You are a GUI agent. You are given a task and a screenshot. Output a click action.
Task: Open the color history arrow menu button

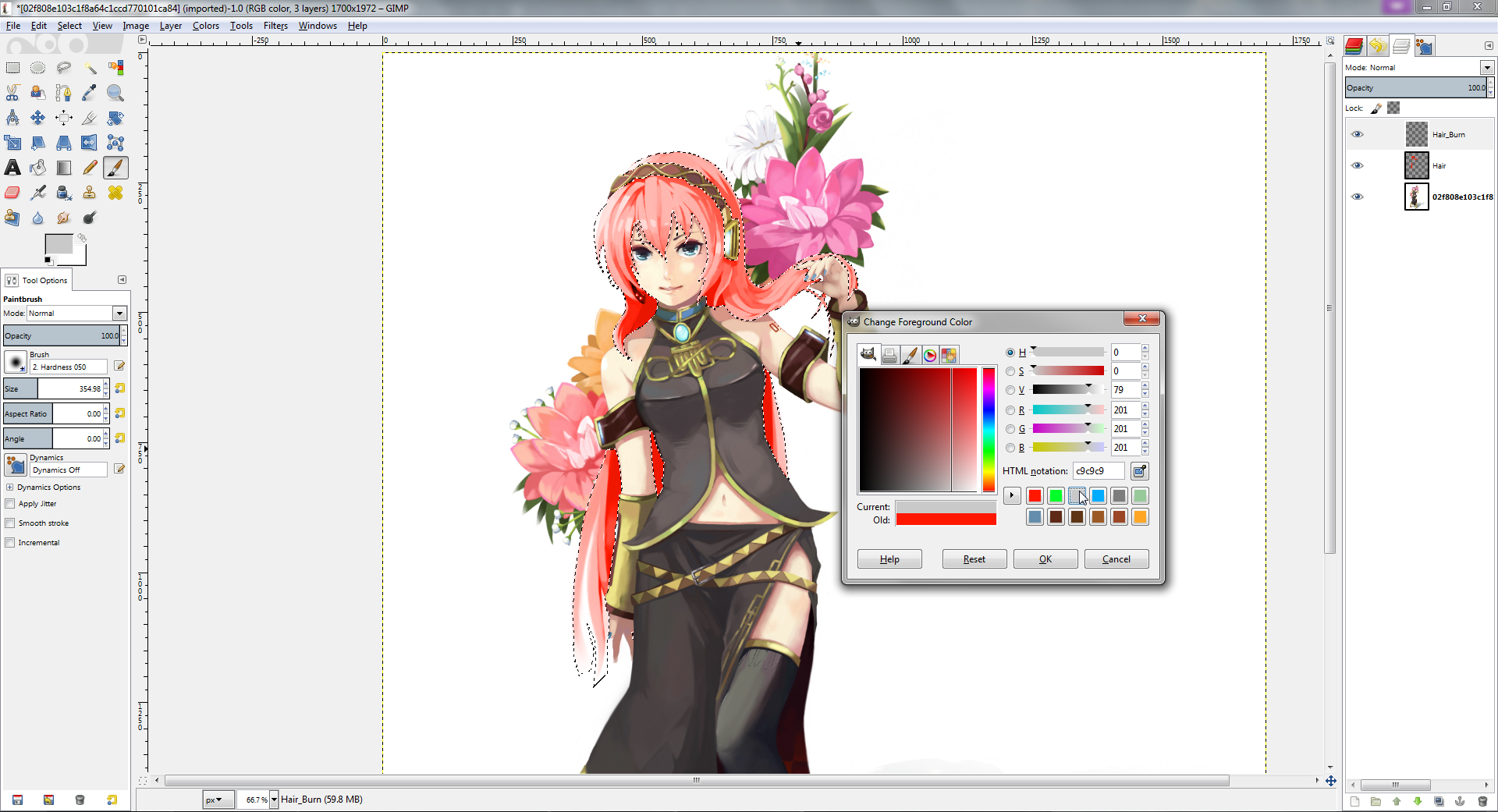coord(1012,495)
